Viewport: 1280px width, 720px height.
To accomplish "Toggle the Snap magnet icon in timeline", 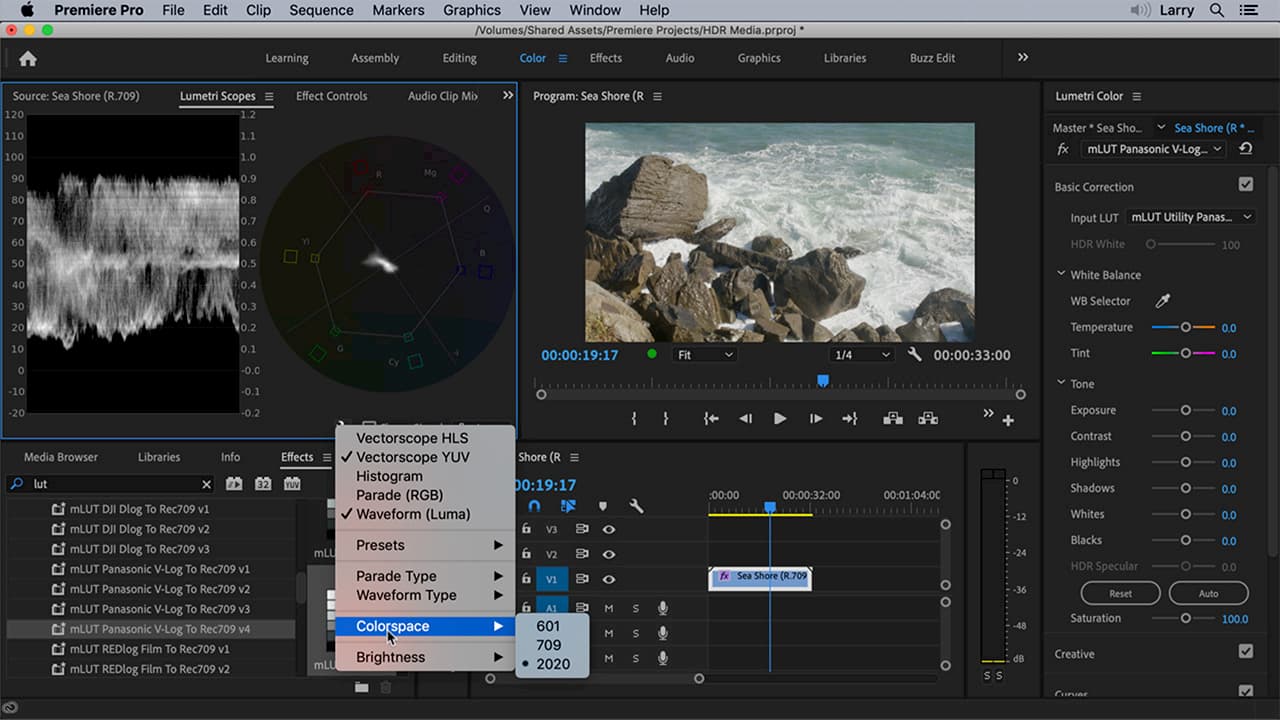I will point(537,506).
